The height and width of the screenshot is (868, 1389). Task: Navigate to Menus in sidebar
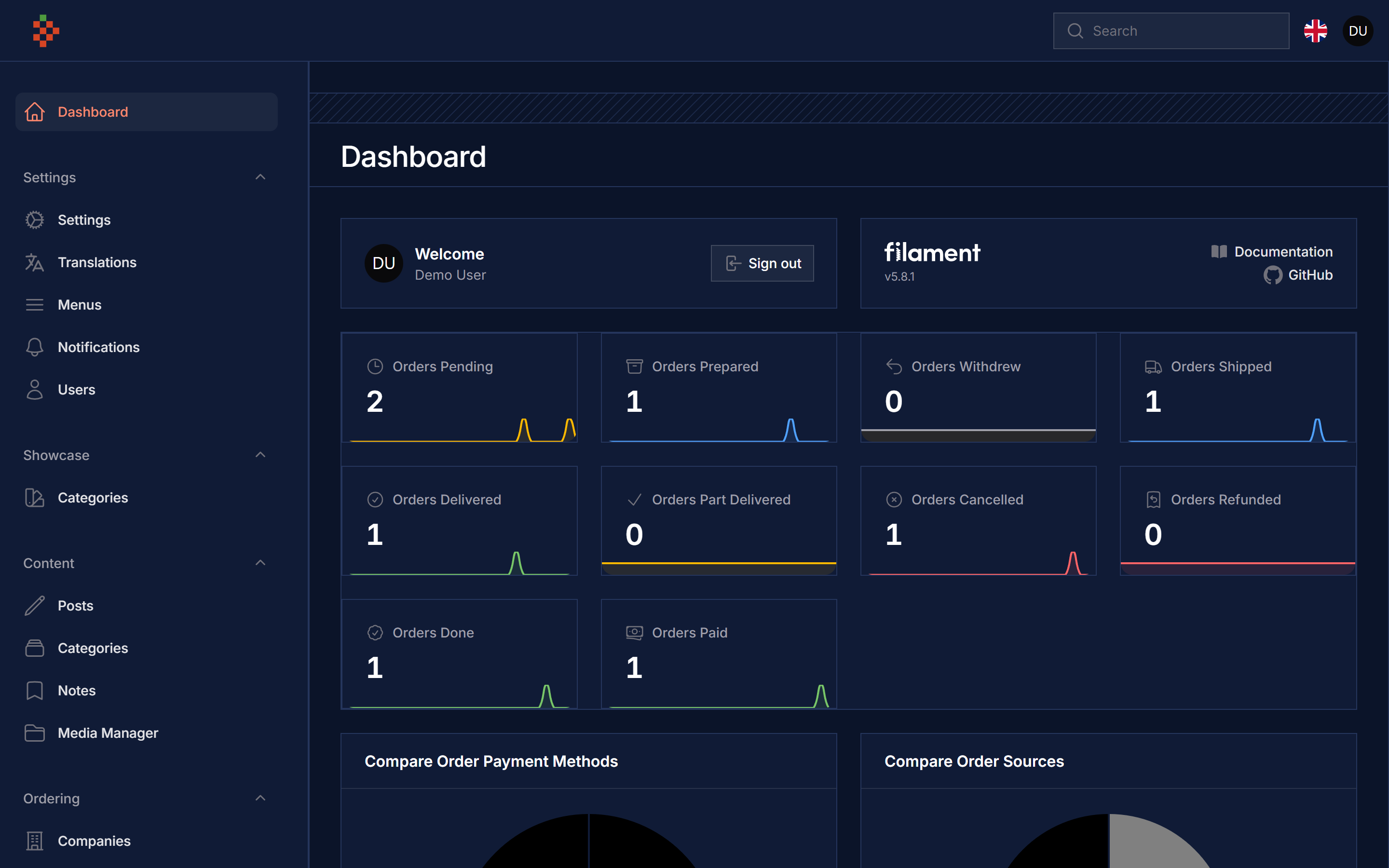pos(146,305)
